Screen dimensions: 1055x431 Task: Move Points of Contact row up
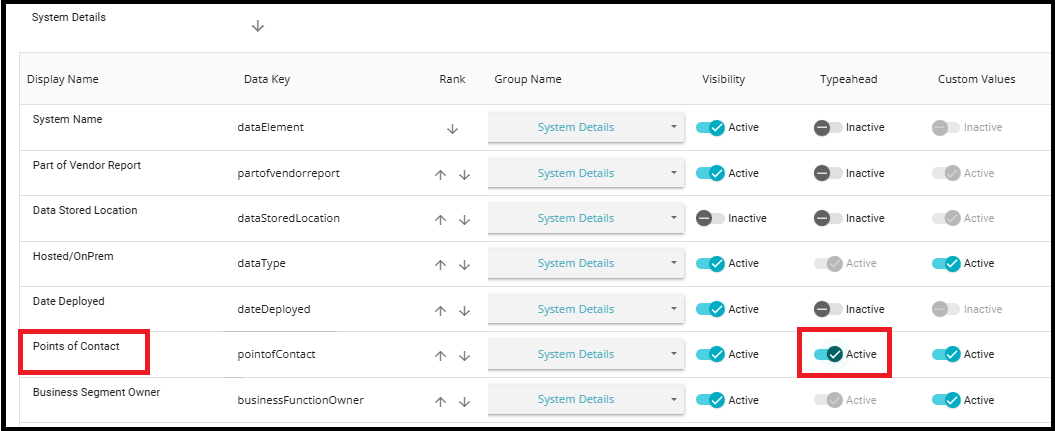click(440, 355)
